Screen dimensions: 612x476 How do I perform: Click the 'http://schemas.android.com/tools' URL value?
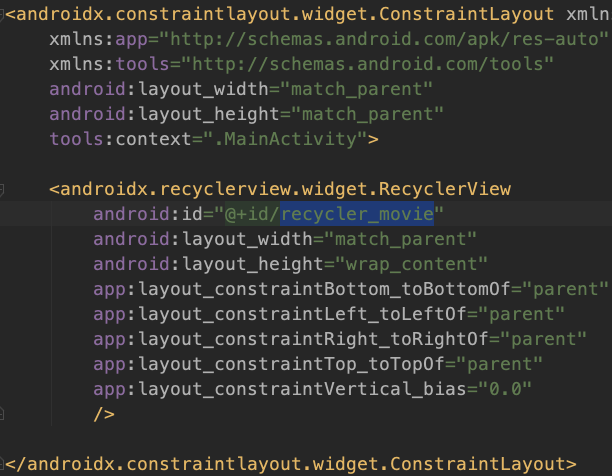point(367,64)
